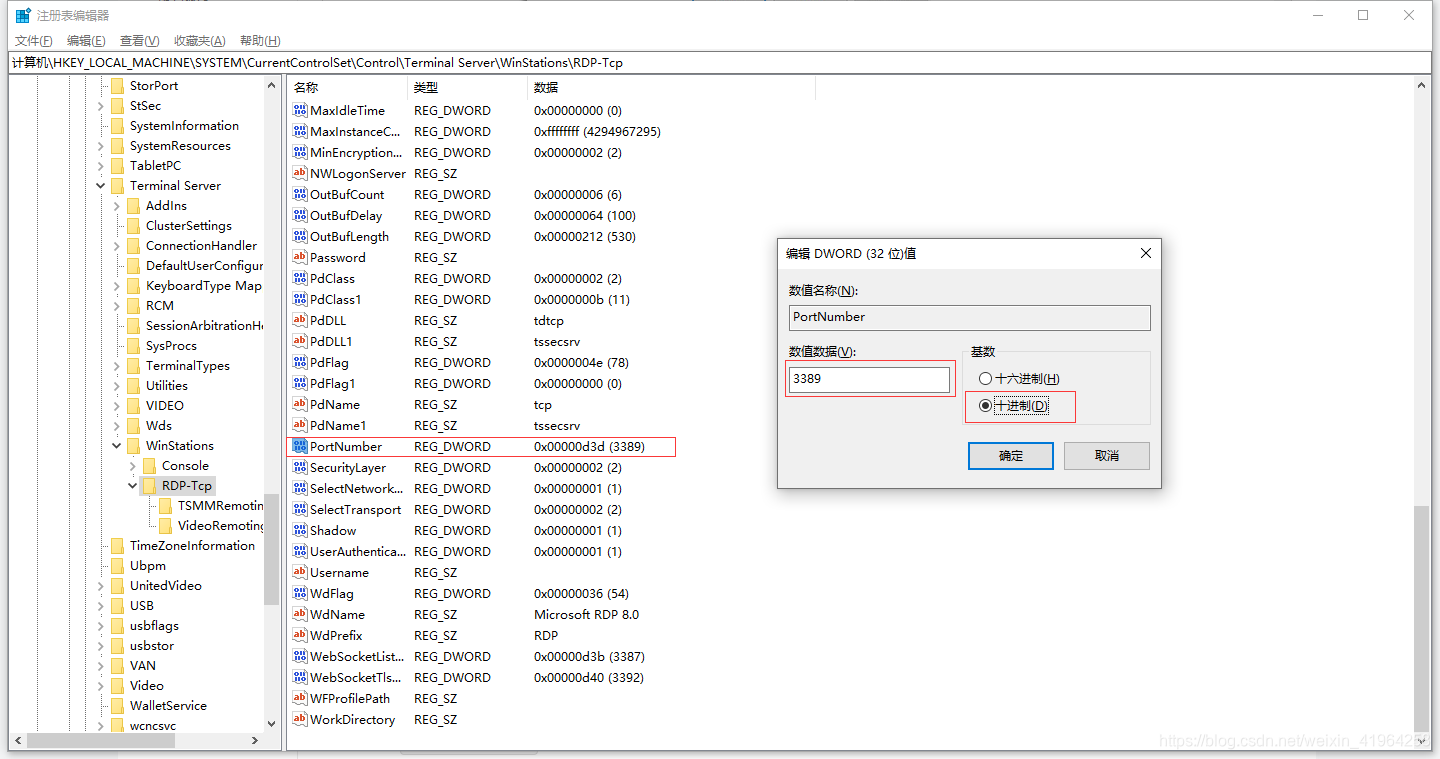The height and width of the screenshot is (759, 1440).
Task: Select the TerminalTypes tree item
Action: [187, 365]
